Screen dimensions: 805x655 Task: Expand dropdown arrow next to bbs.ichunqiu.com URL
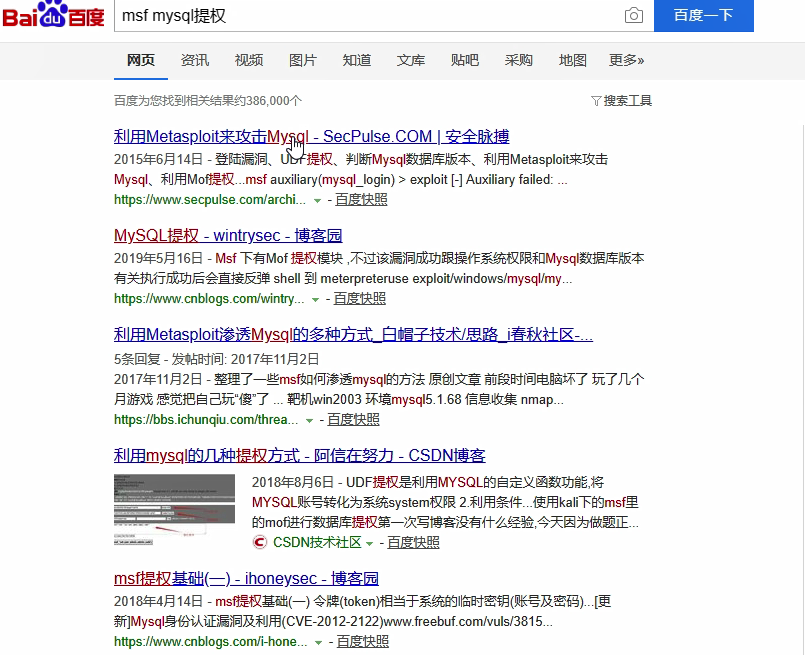309,421
